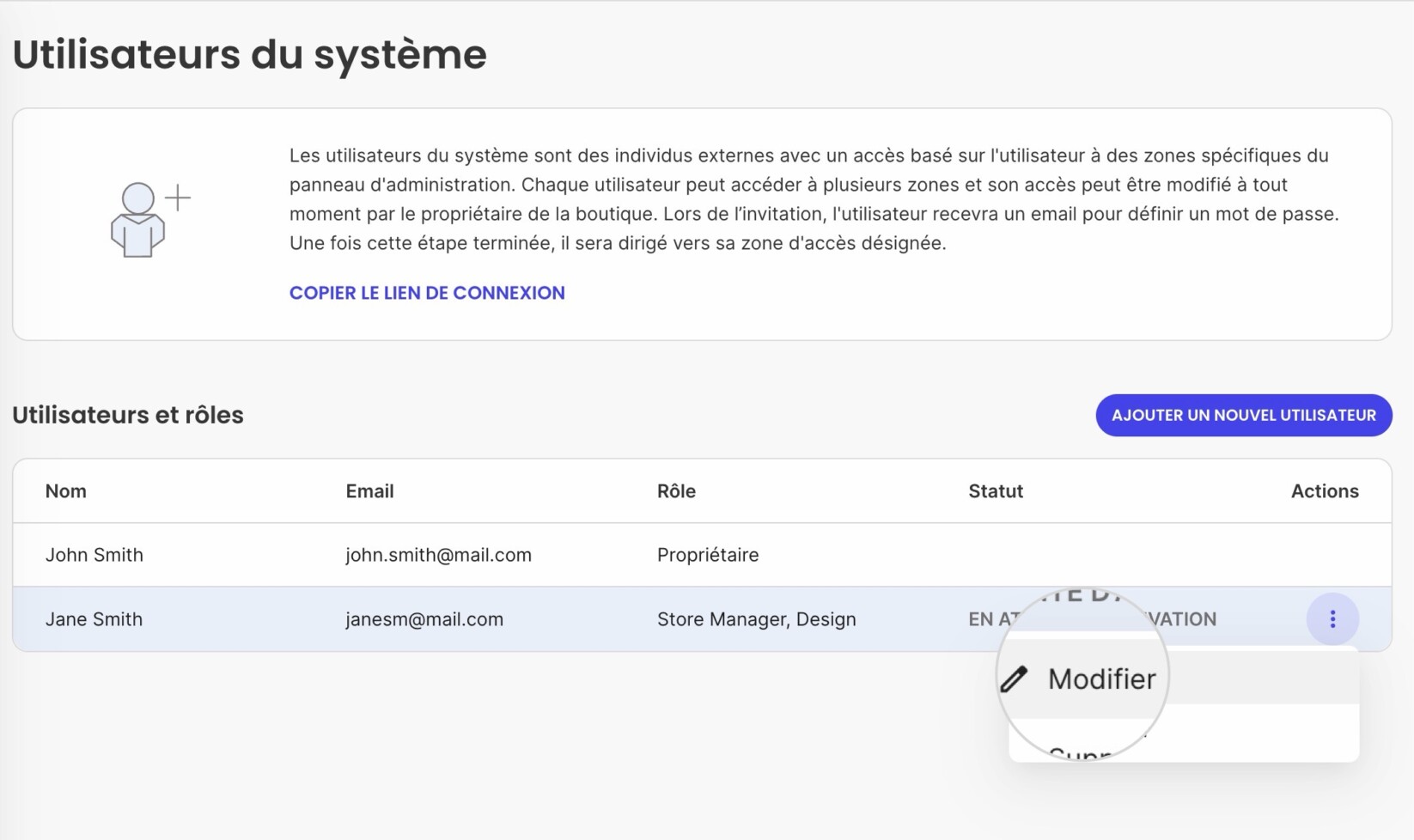The image size is (1414, 840).
Task: Click the Nom column header
Action: [x=66, y=491]
